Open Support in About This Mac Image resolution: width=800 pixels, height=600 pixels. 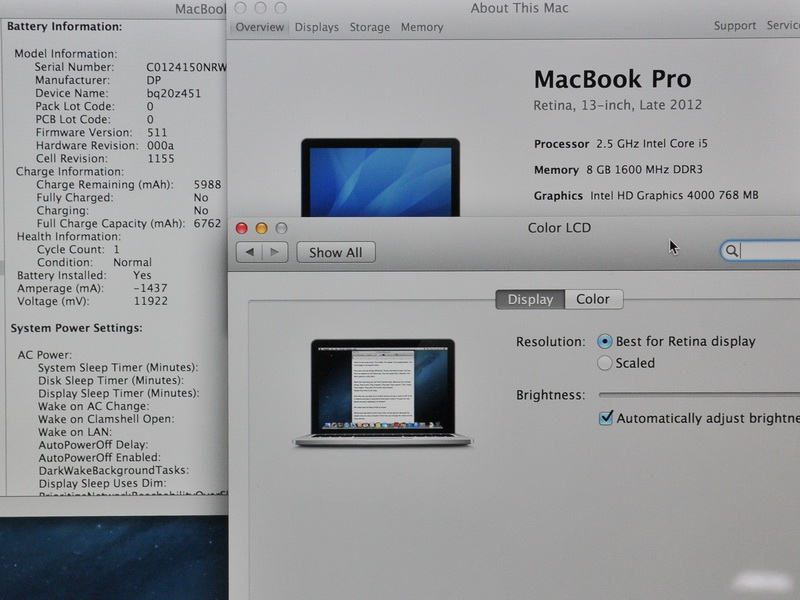(x=735, y=26)
